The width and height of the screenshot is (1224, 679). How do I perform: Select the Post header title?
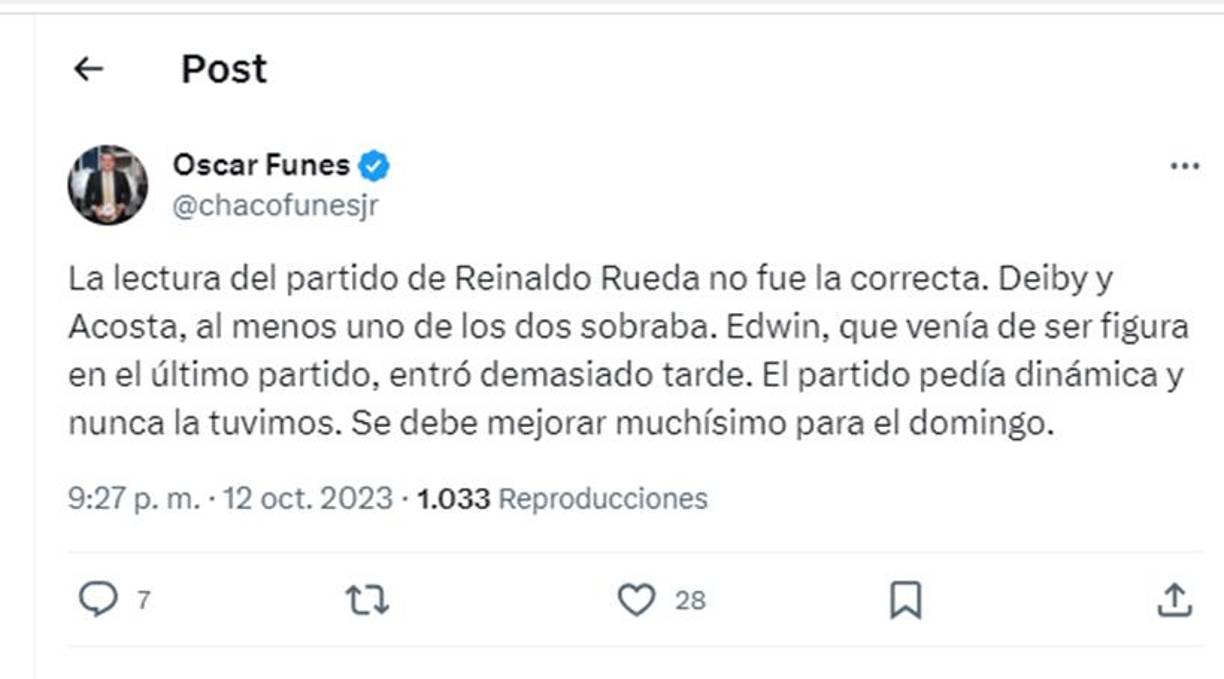[222, 68]
